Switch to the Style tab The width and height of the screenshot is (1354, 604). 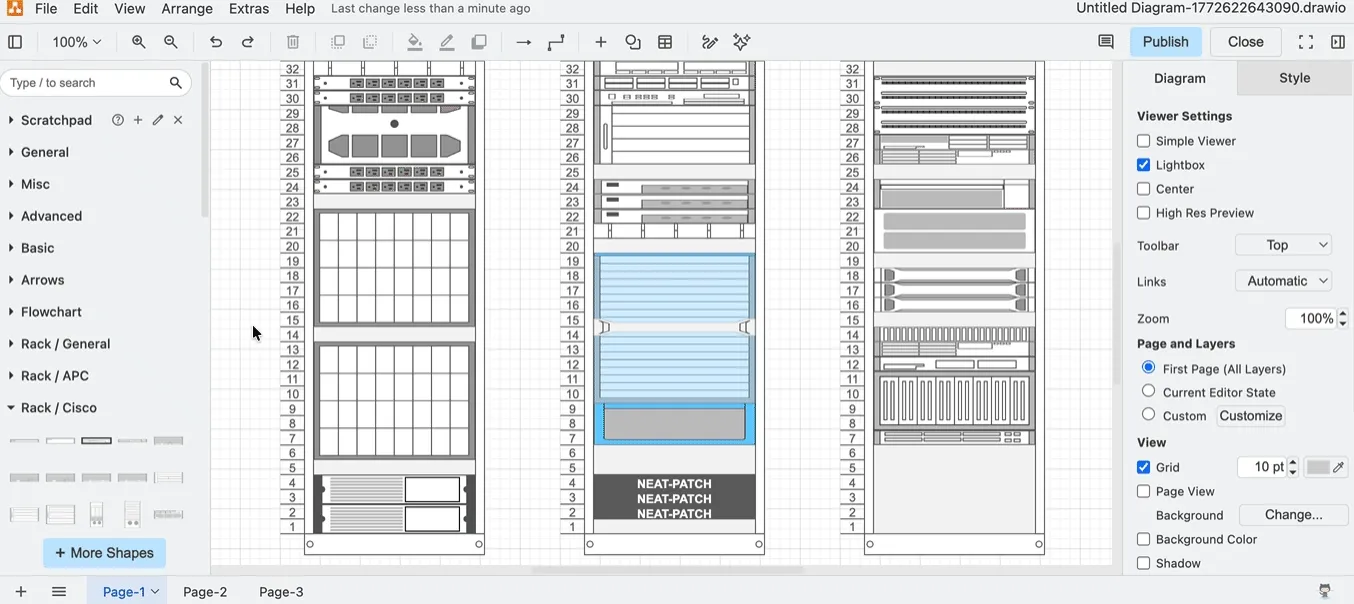(x=1295, y=78)
